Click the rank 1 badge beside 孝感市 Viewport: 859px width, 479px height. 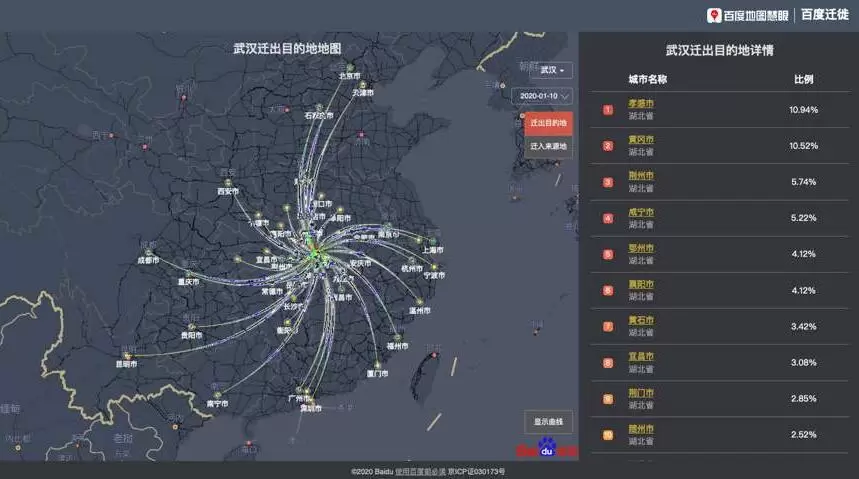(607, 109)
